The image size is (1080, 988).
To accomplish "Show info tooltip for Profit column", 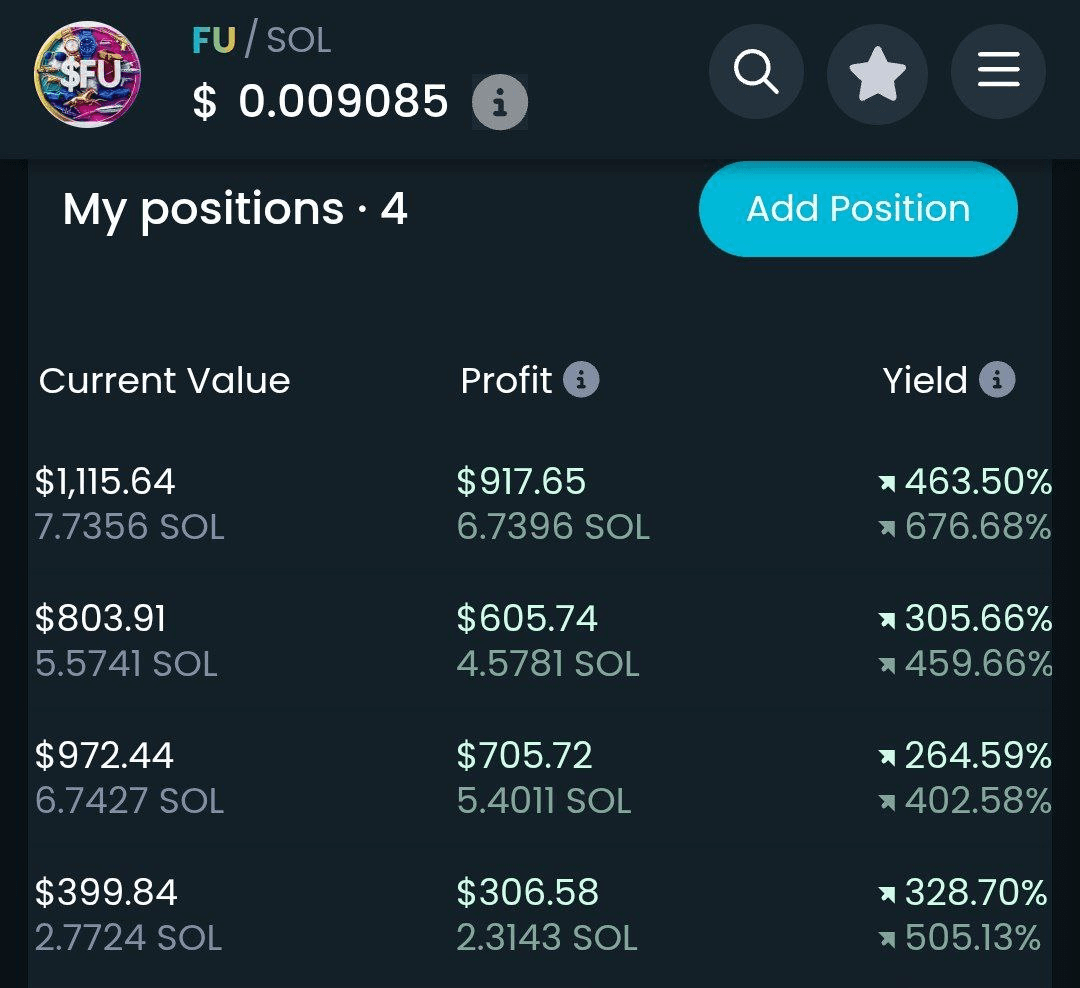I will coord(581,380).
